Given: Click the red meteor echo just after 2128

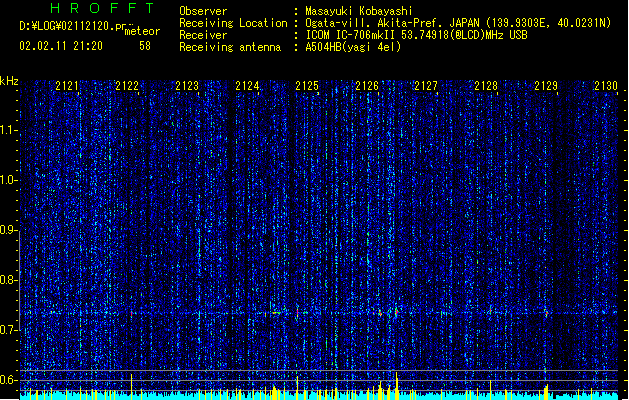Looking at the screenshot, I should coord(490,311).
